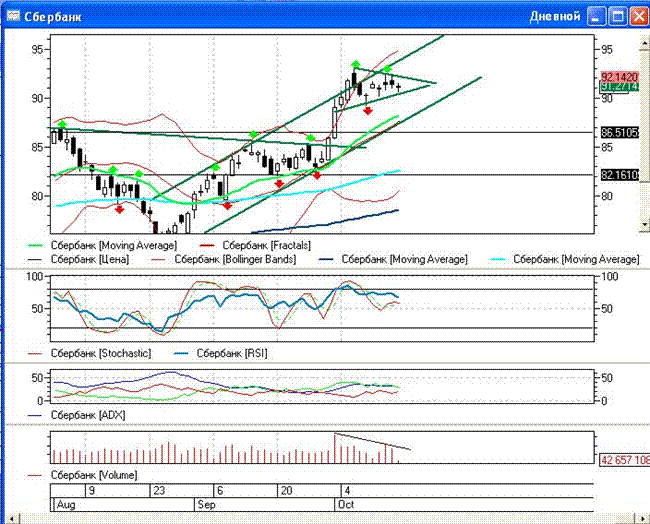Viewport: 650px width, 524px height.
Task: Click the date 23 on the time axis
Action: click(159, 491)
